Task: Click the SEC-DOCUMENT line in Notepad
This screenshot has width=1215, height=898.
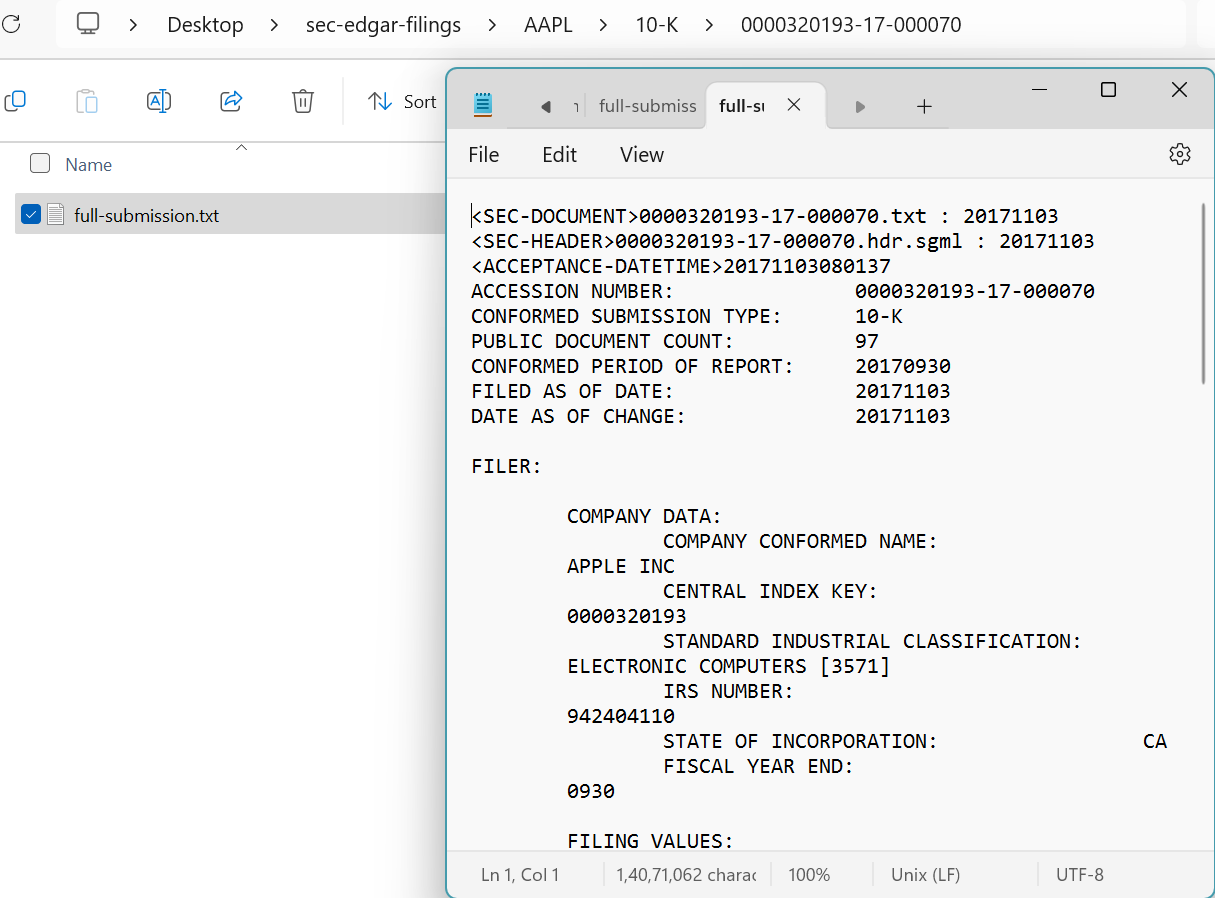Action: (x=765, y=216)
